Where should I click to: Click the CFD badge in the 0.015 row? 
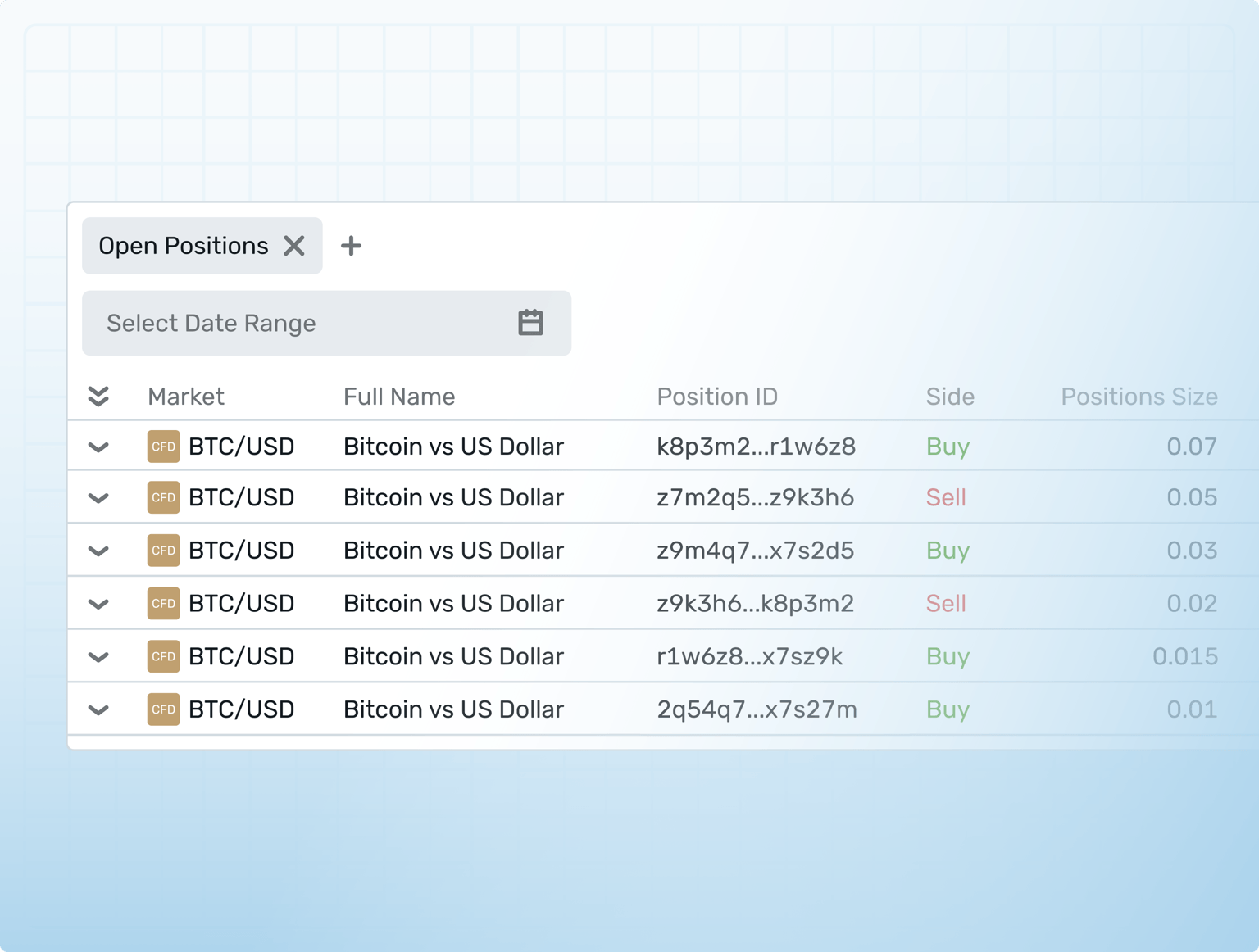tap(163, 656)
